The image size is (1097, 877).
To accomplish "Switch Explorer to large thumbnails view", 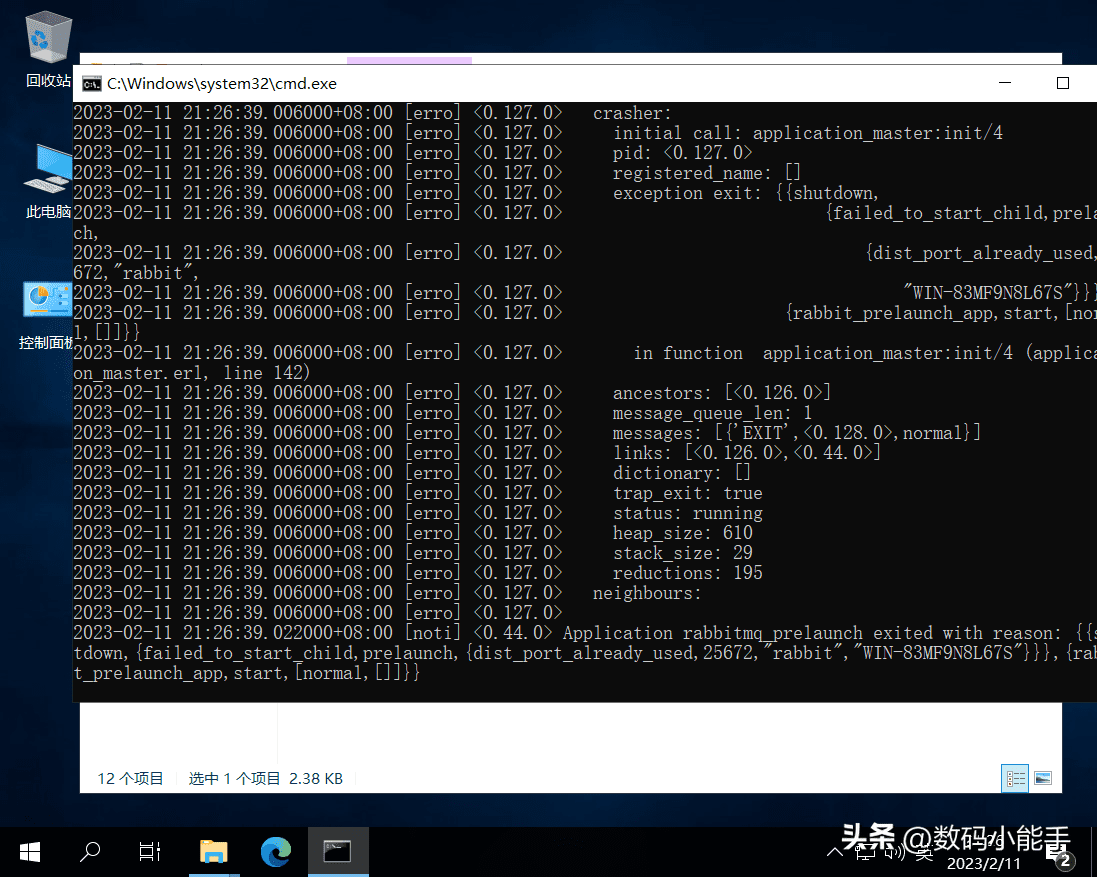I will tap(1043, 778).
